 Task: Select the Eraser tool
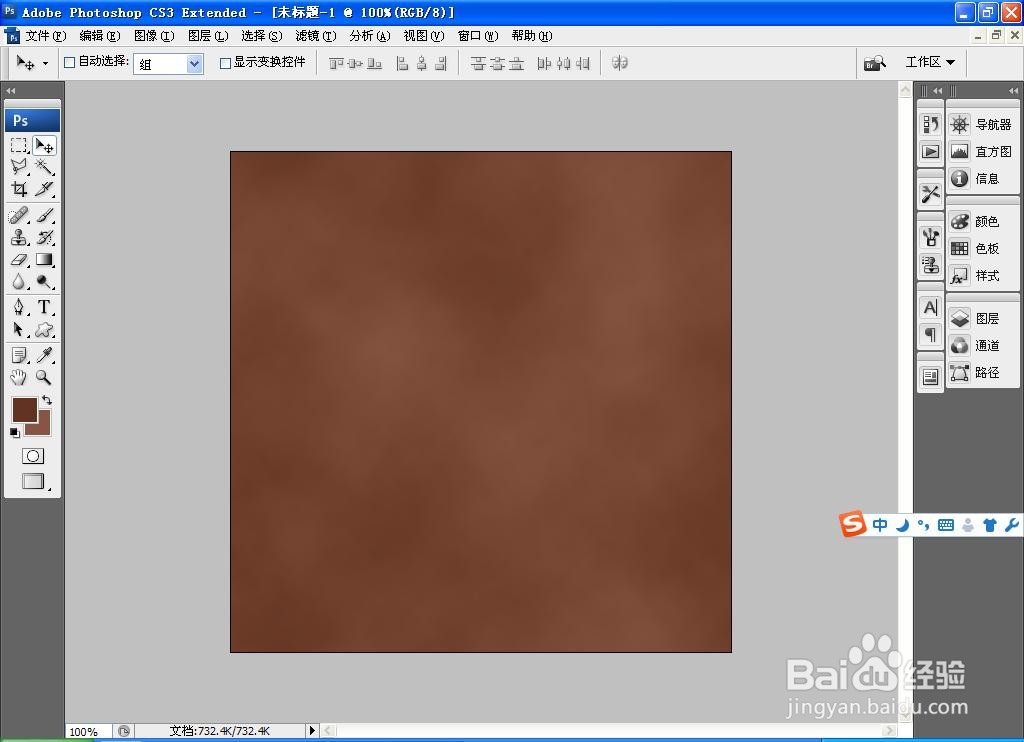[19, 259]
